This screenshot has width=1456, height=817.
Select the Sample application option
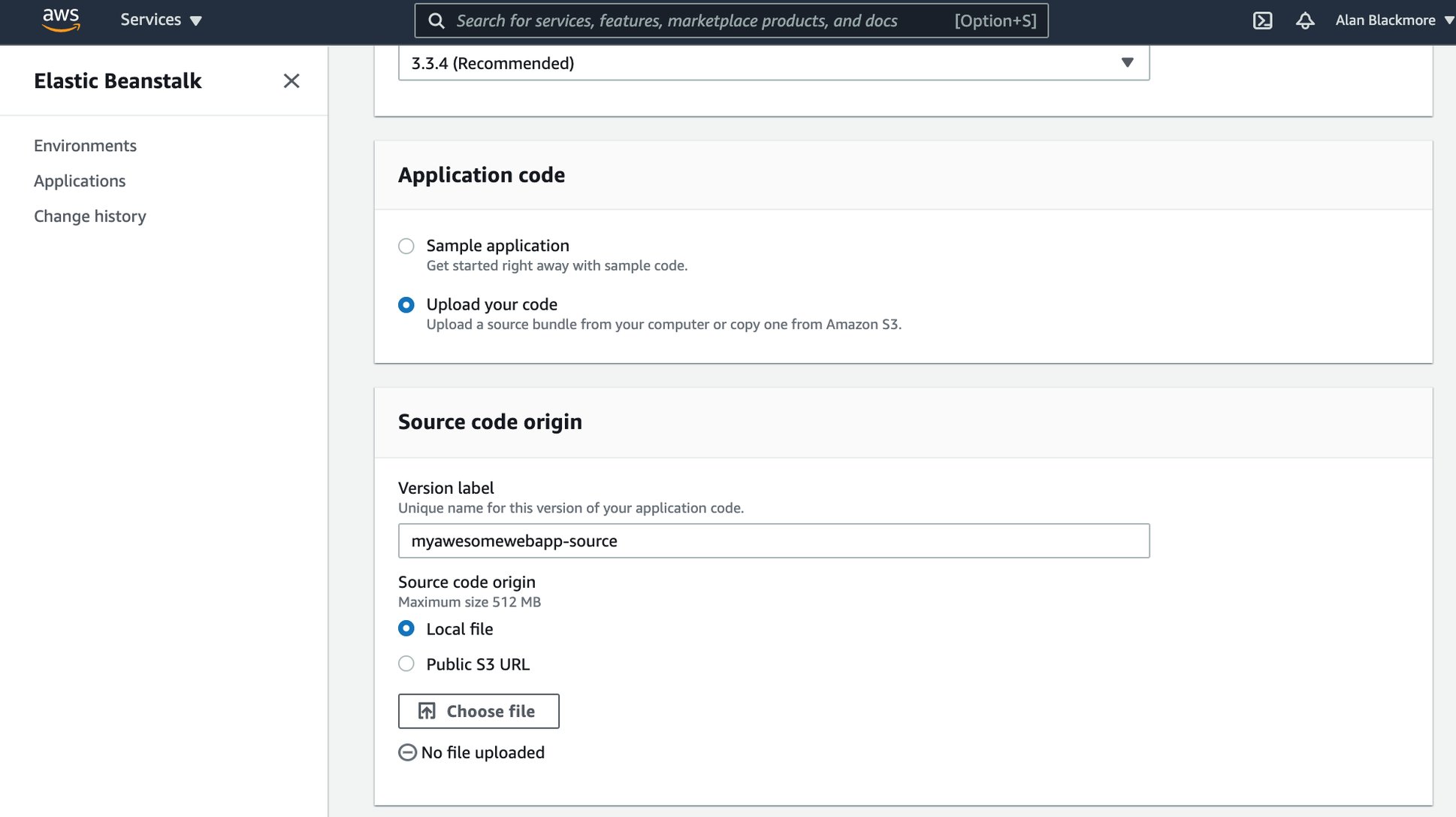tap(406, 246)
